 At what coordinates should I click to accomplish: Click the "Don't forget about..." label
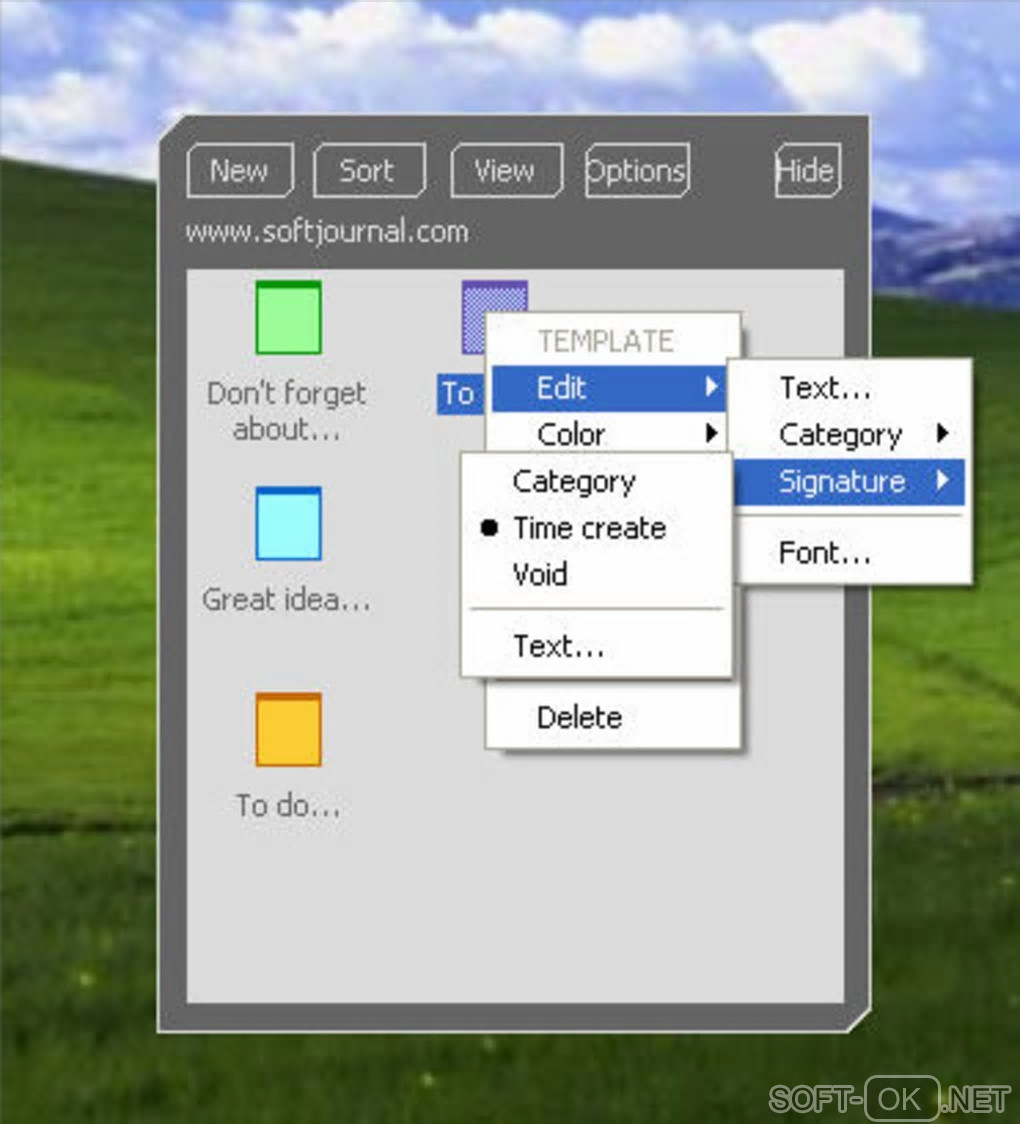point(287,411)
